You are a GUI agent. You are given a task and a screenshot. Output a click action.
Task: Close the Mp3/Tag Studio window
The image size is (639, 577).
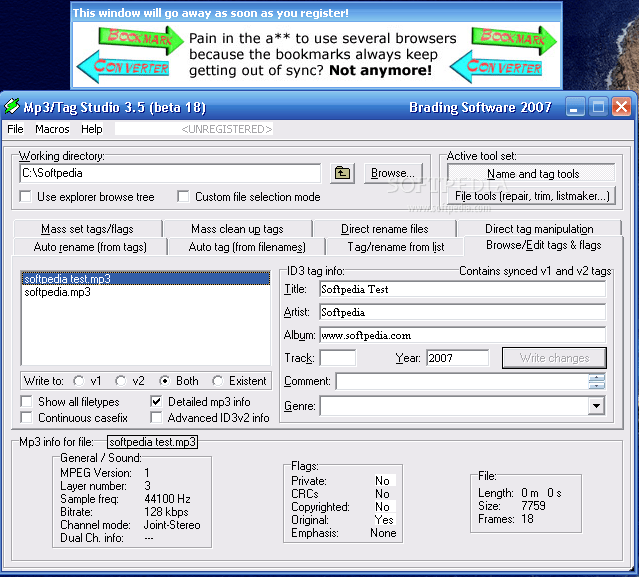(621, 108)
